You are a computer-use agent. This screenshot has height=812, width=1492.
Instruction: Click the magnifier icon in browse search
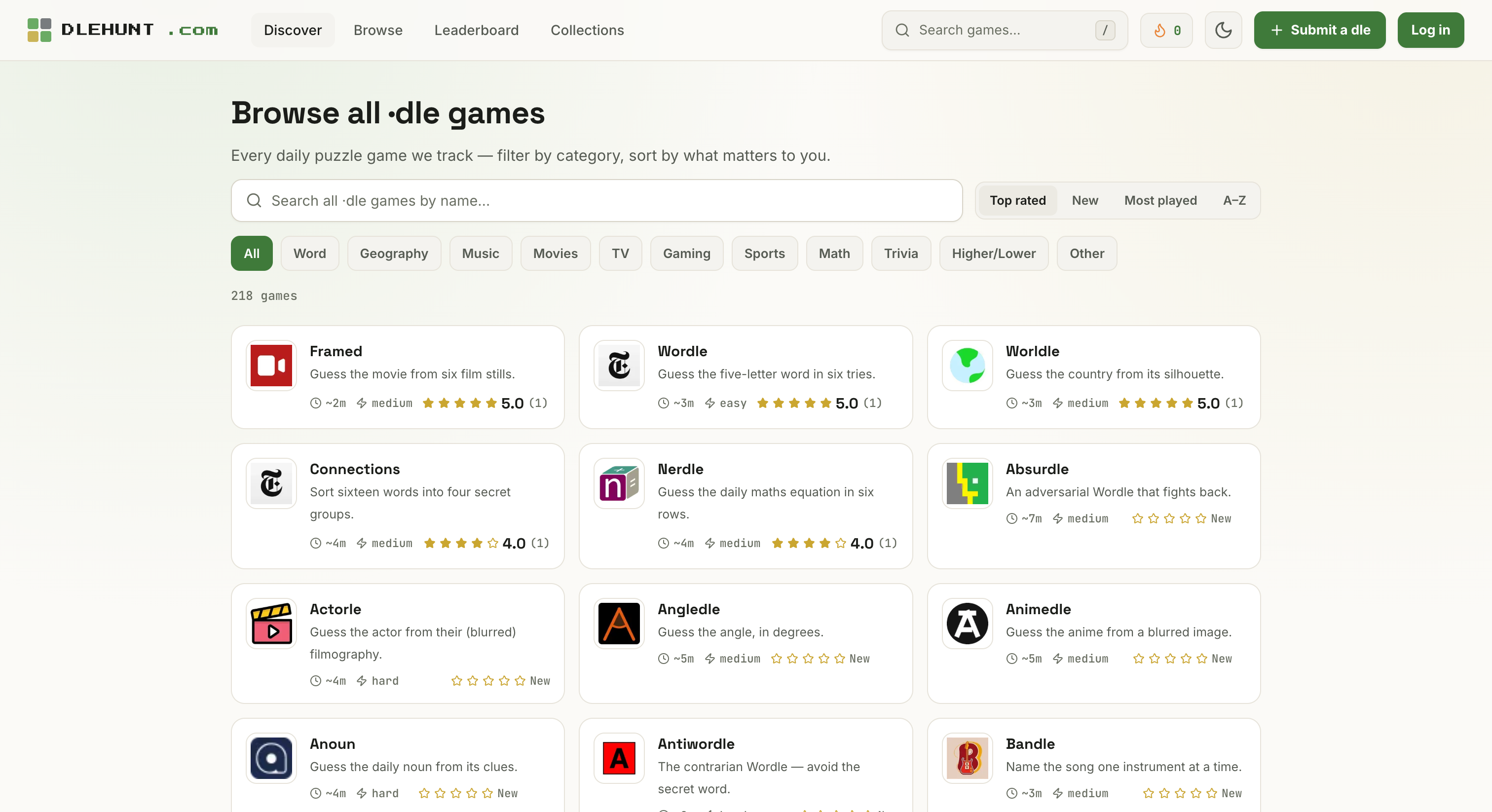(x=254, y=200)
